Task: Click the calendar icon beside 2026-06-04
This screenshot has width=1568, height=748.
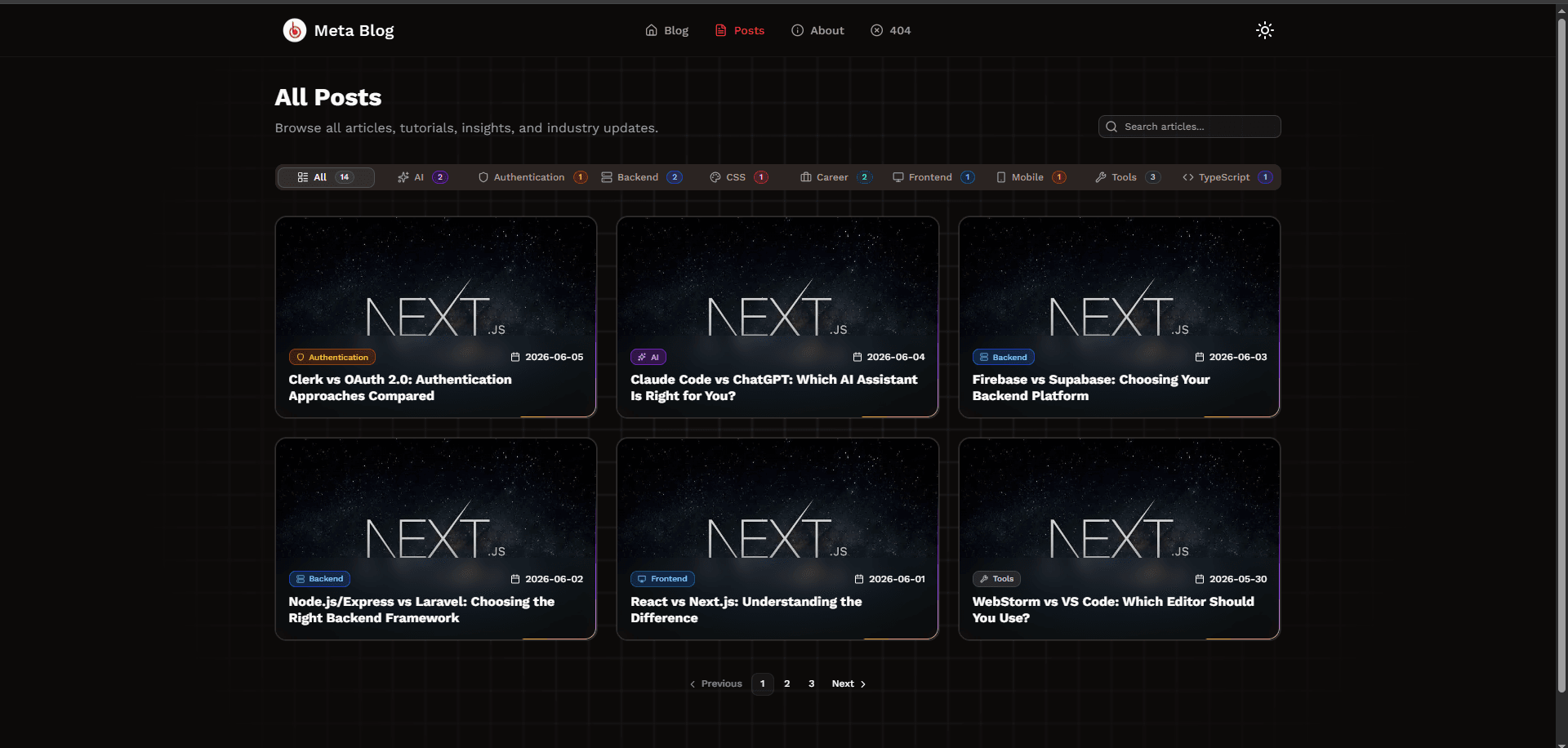Action: point(857,357)
